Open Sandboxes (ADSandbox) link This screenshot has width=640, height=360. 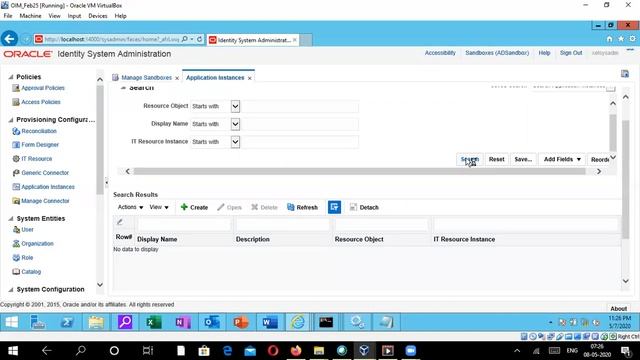click(497, 53)
